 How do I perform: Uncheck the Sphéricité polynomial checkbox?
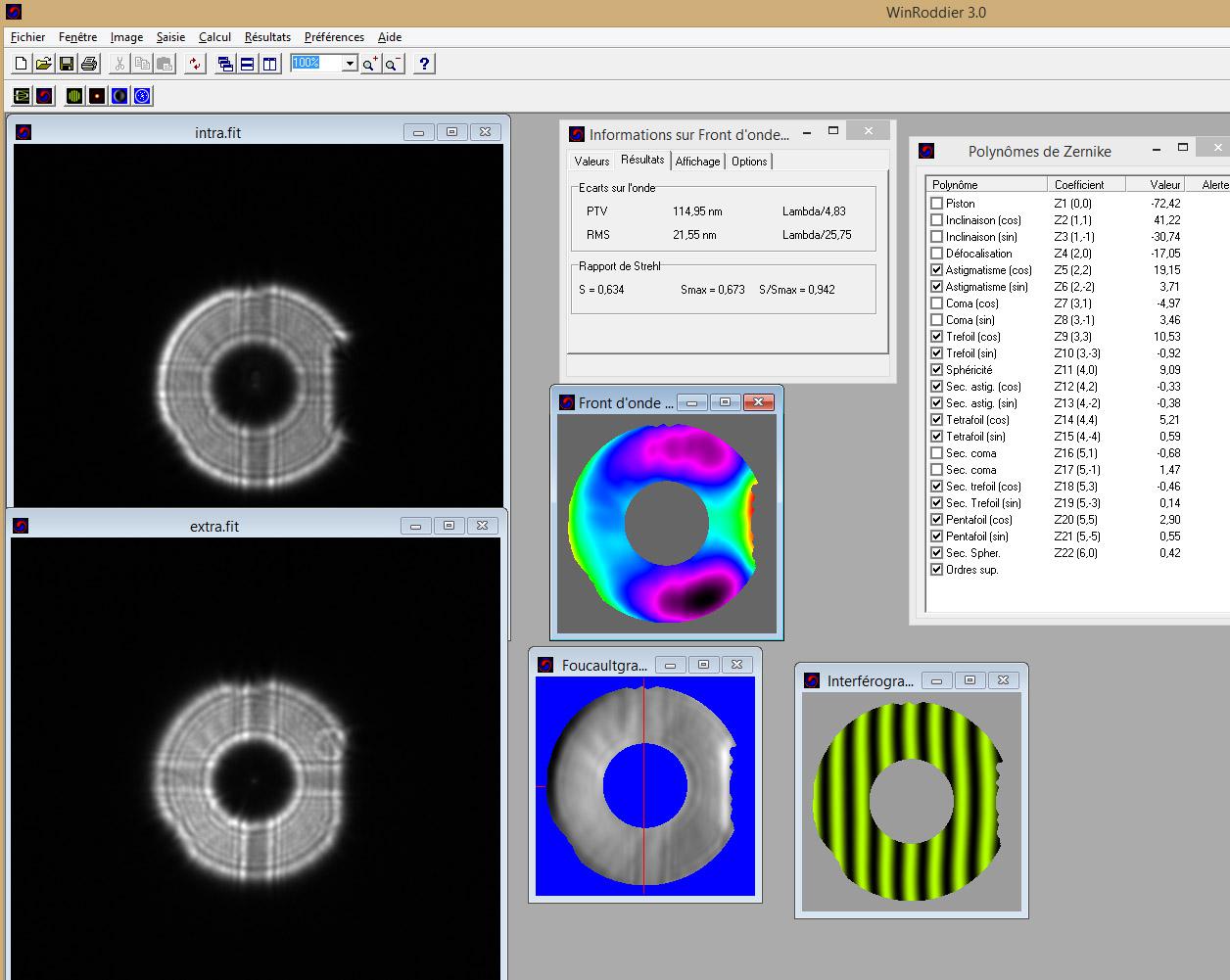click(937, 370)
